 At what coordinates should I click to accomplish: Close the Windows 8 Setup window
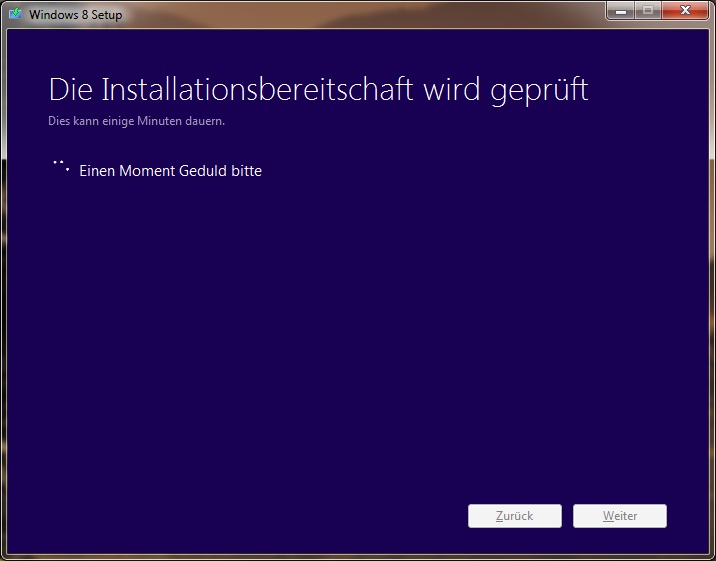coord(686,11)
